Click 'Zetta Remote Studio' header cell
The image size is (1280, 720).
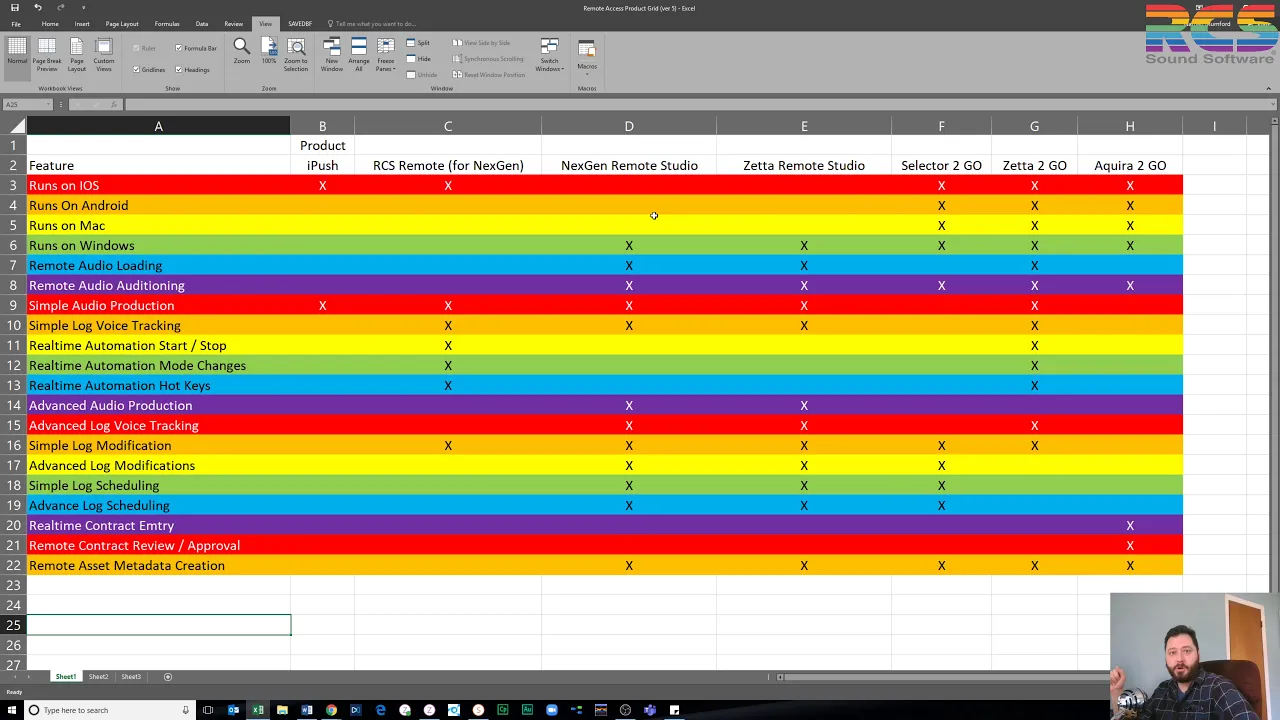(x=804, y=166)
